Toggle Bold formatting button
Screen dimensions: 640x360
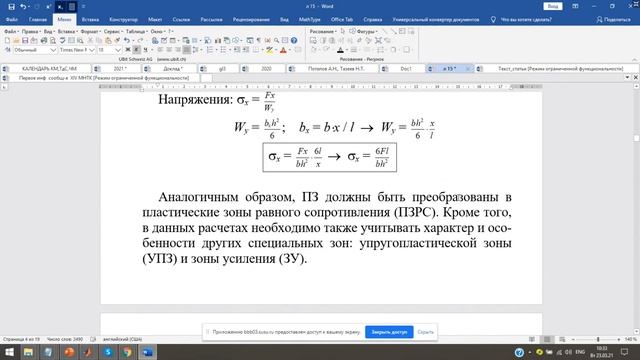128,50
